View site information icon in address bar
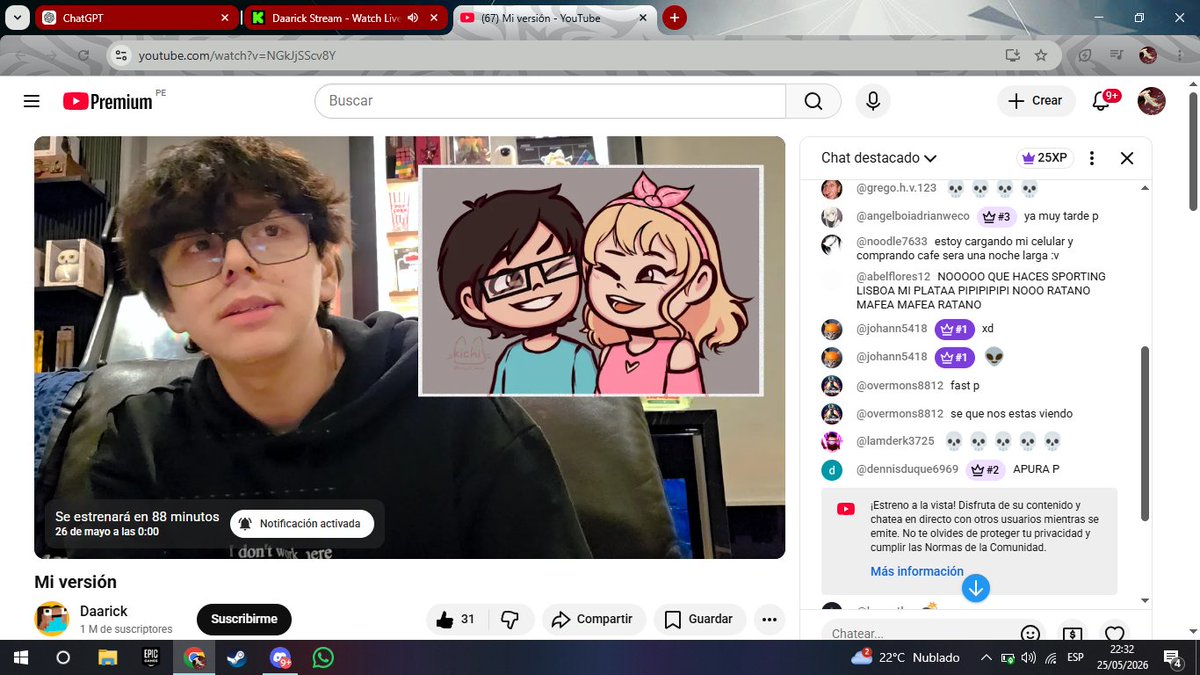Image resolution: width=1200 pixels, height=675 pixels. tap(121, 55)
